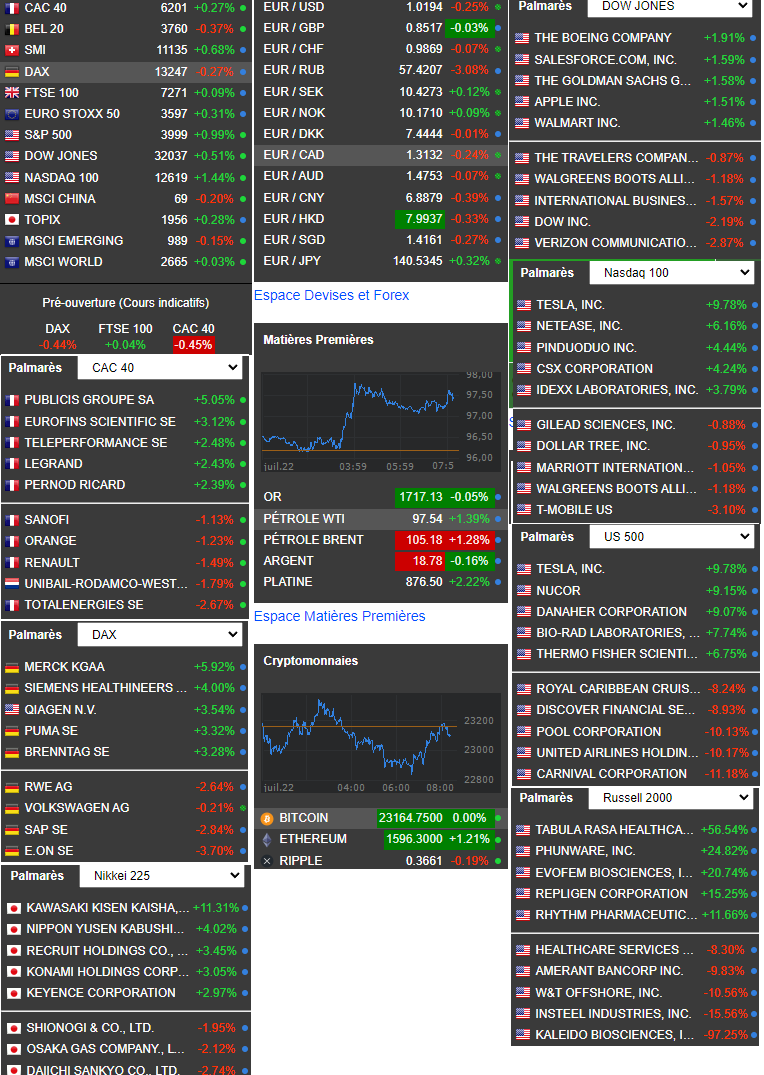Open the Espace Devises et Forex link
The width and height of the screenshot is (764, 1075).
pos(331,295)
